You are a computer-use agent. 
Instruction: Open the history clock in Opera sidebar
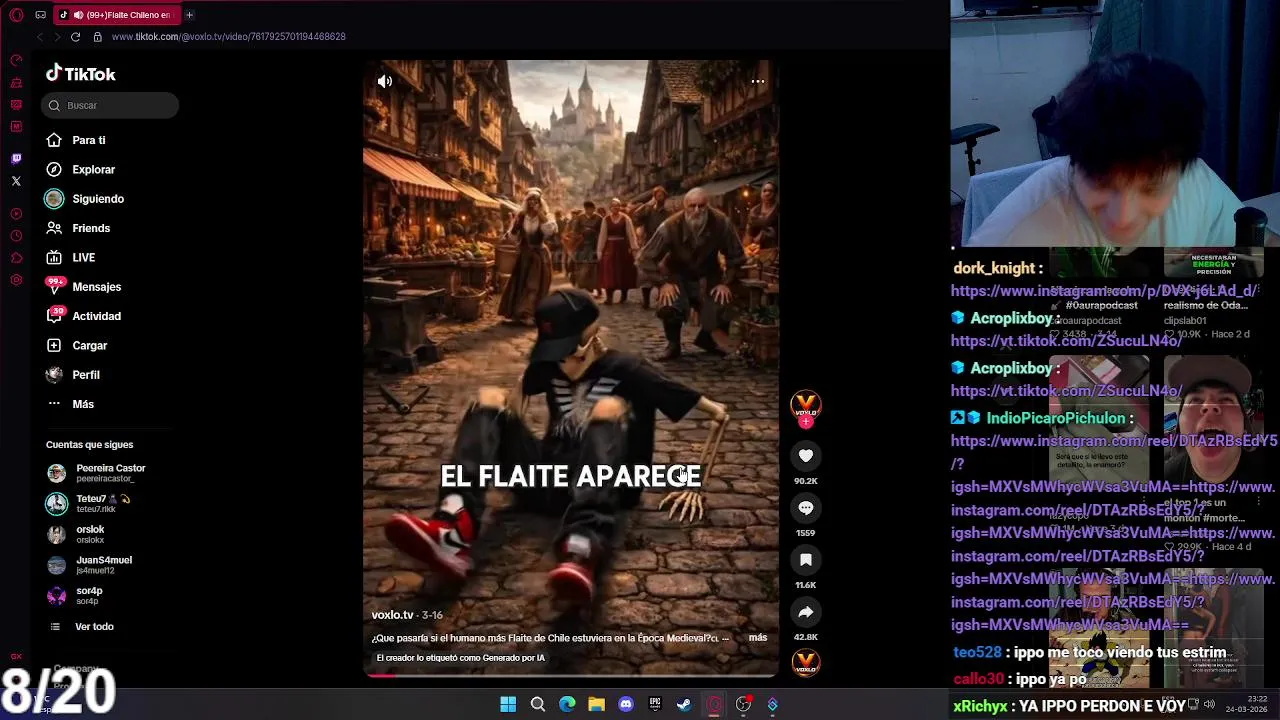(16, 236)
